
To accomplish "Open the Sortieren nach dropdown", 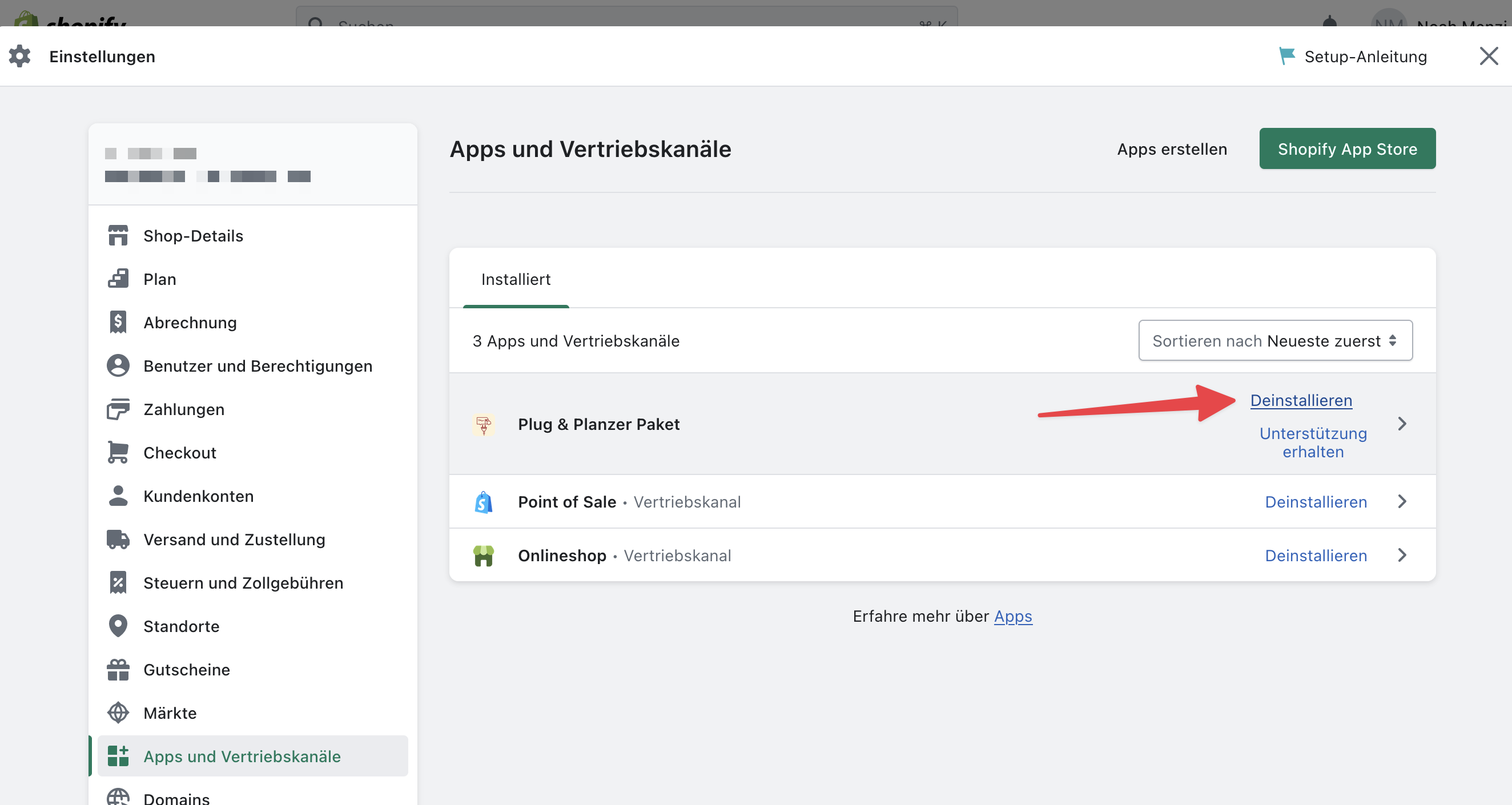I will pos(1275,341).
